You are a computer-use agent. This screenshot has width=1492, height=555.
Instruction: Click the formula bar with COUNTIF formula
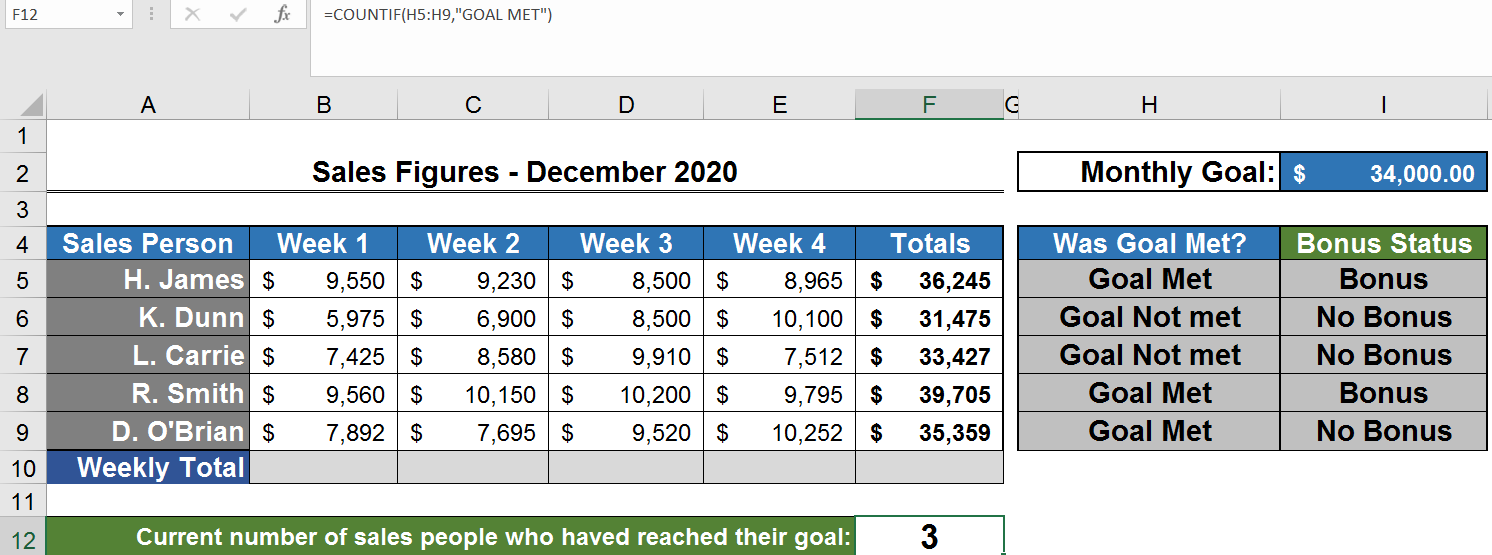800,15
